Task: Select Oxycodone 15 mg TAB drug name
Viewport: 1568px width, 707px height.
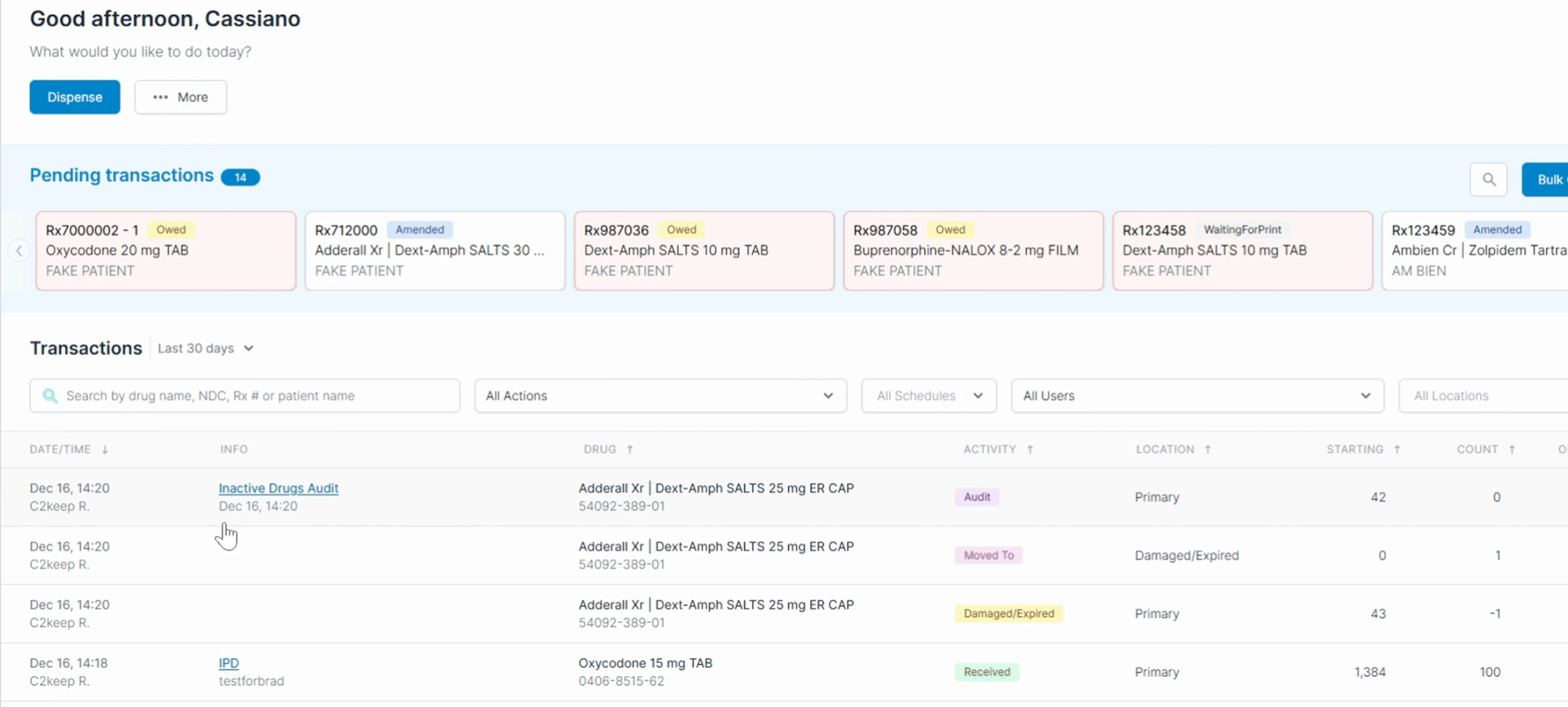Action: (645, 662)
